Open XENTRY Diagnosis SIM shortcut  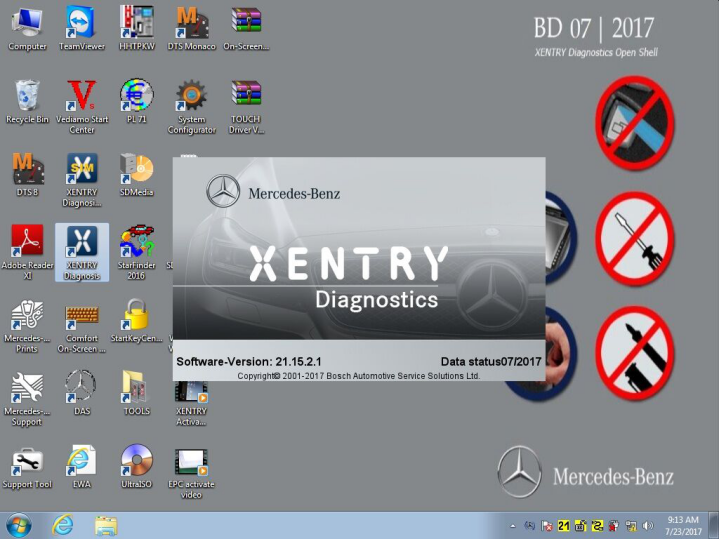tap(82, 180)
